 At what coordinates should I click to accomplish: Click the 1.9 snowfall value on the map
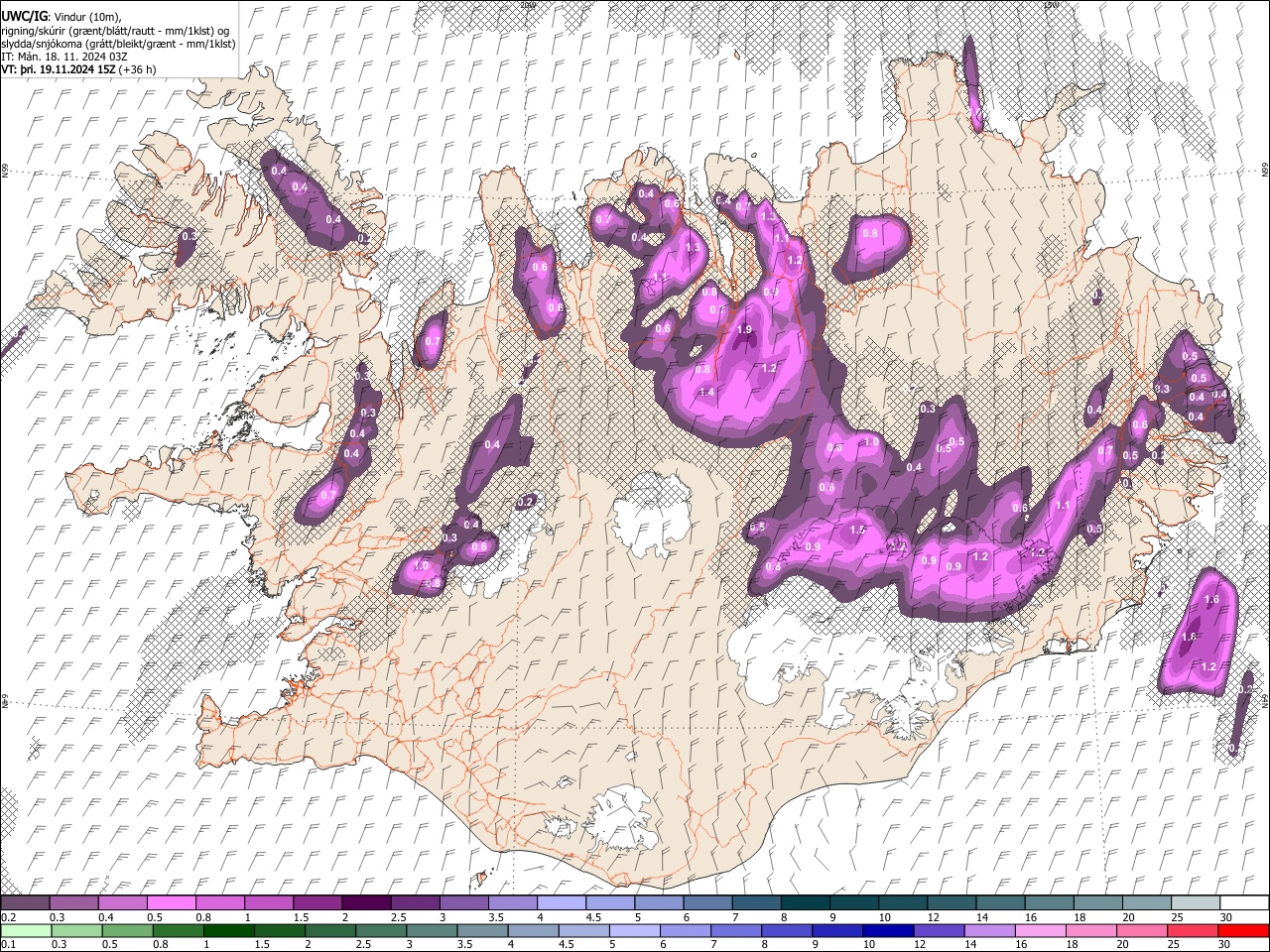pyautogui.click(x=744, y=329)
